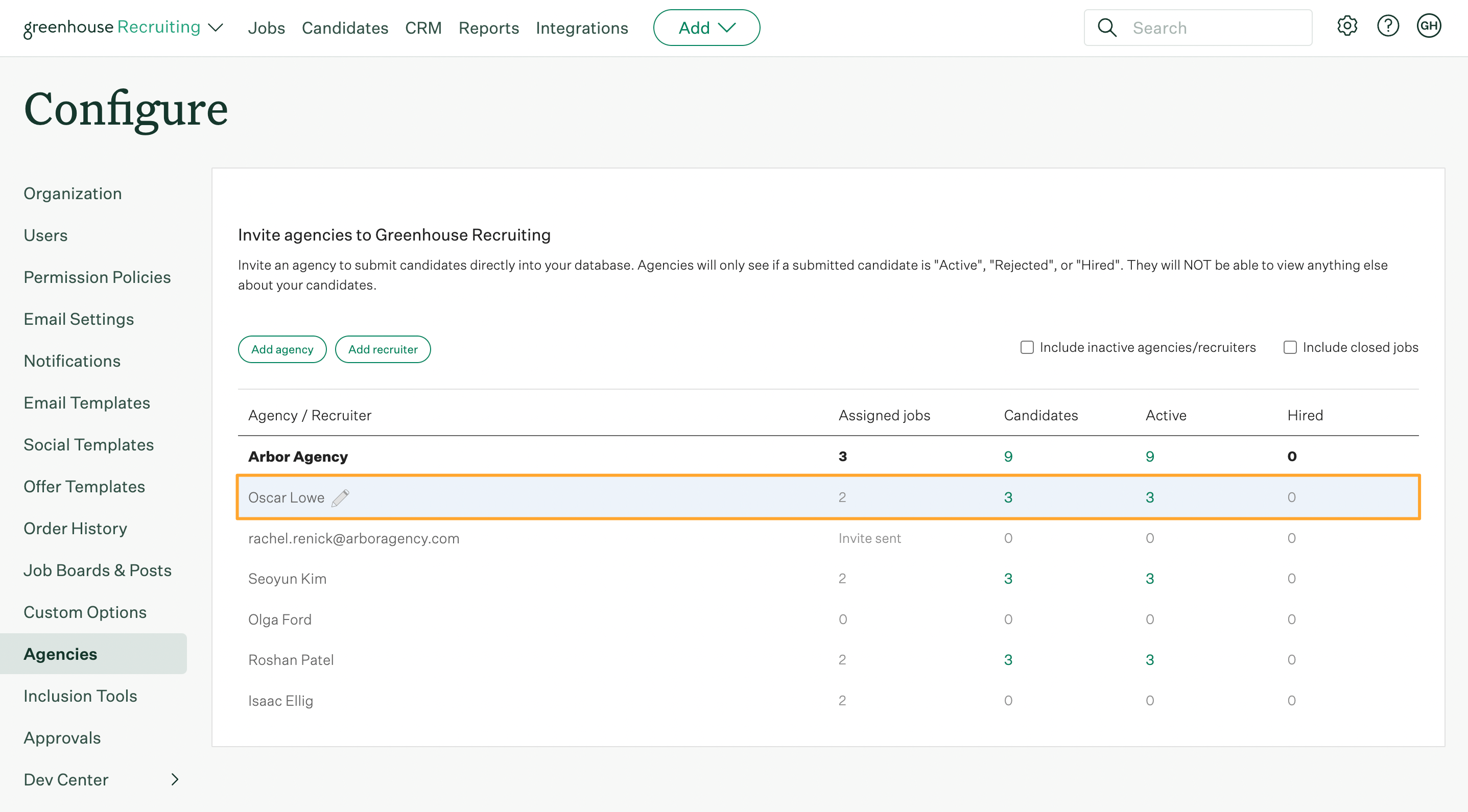Click the Greenhouse menu hamburger/chevron icon

point(217,27)
